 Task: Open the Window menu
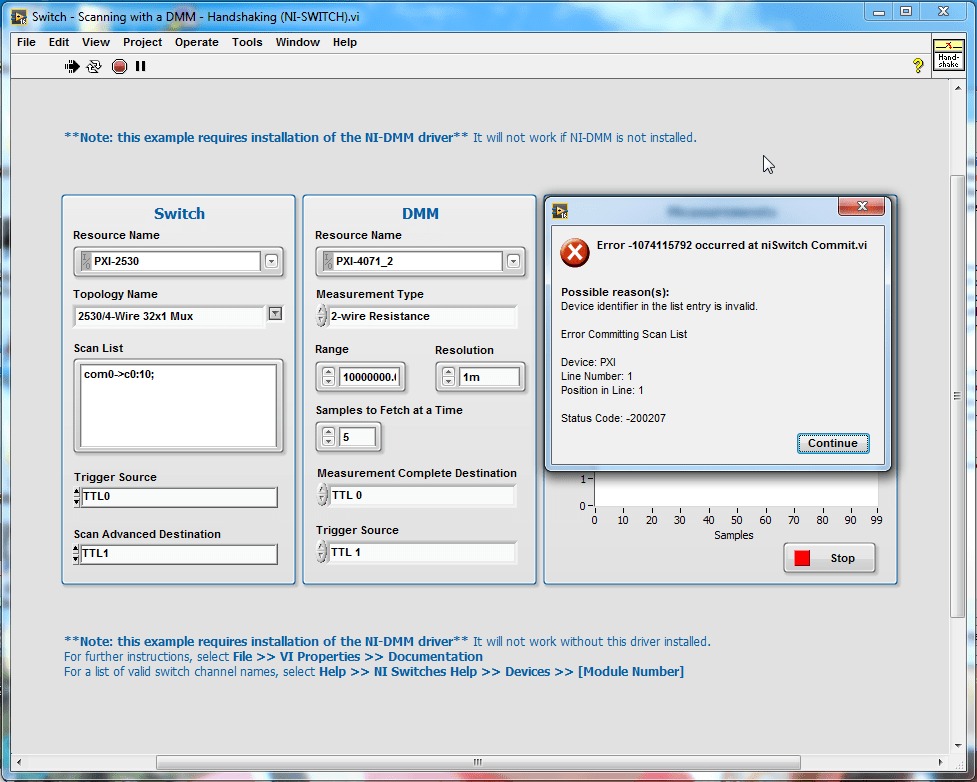point(298,42)
